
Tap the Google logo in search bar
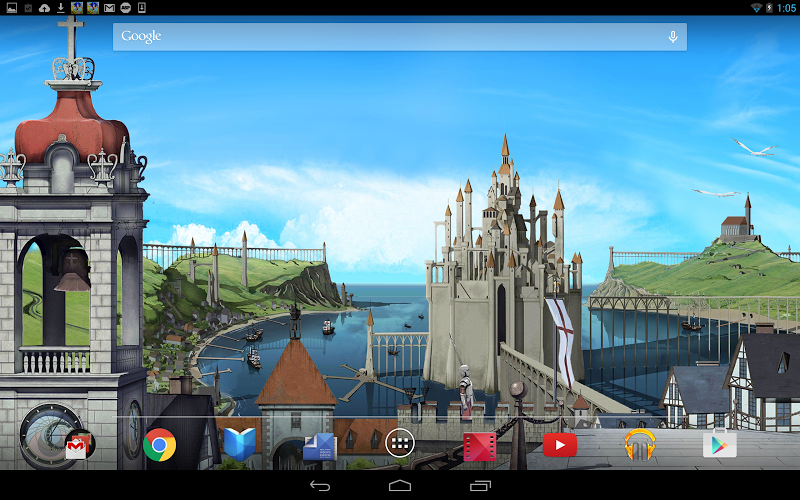(x=141, y=36)
